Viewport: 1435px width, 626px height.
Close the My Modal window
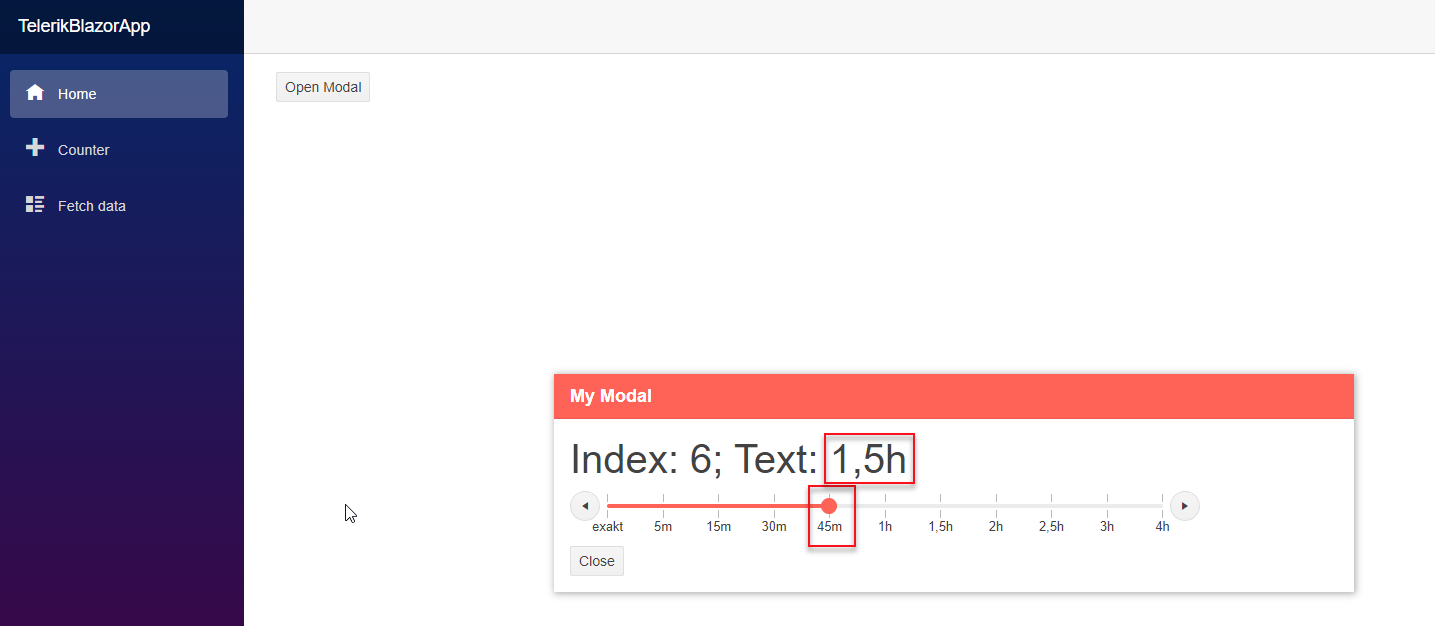(596, 561)
